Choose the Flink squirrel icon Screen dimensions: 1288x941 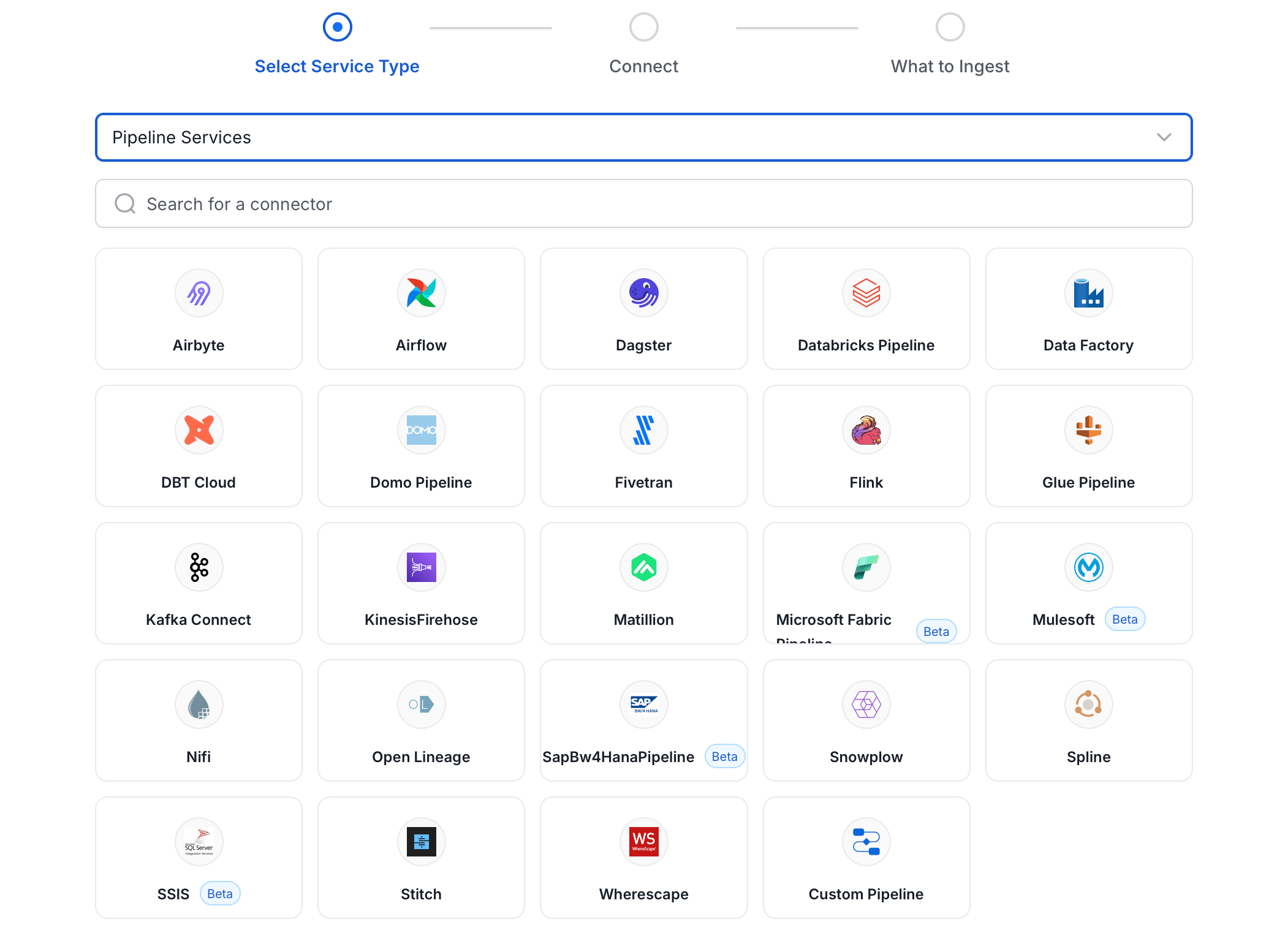[x=866, y=430]
